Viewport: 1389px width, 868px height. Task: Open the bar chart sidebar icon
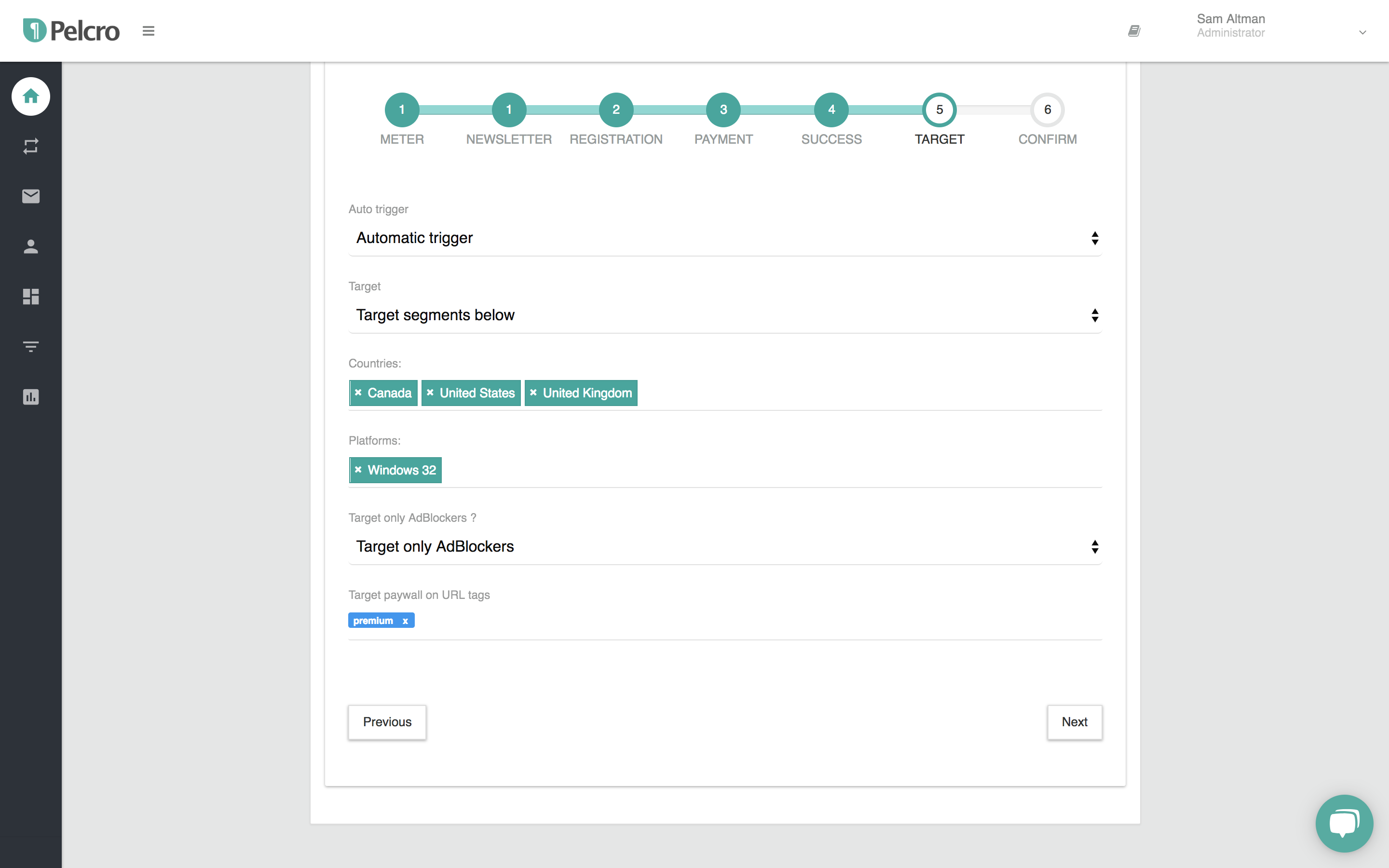coord(31,397)
